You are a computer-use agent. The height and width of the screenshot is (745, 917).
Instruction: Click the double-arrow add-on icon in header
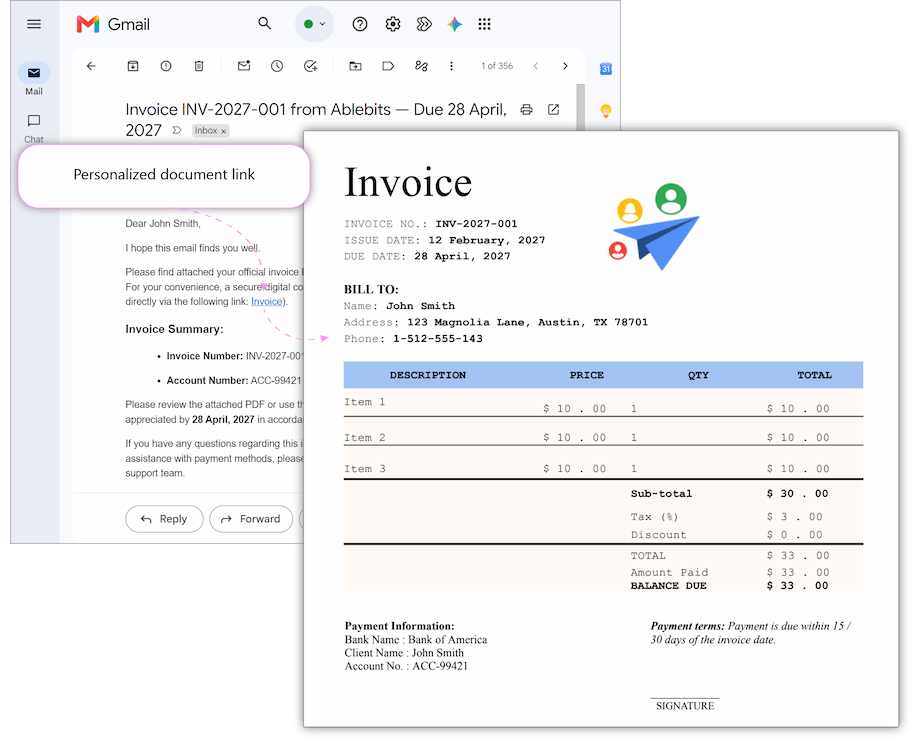[x=424, y=24]
